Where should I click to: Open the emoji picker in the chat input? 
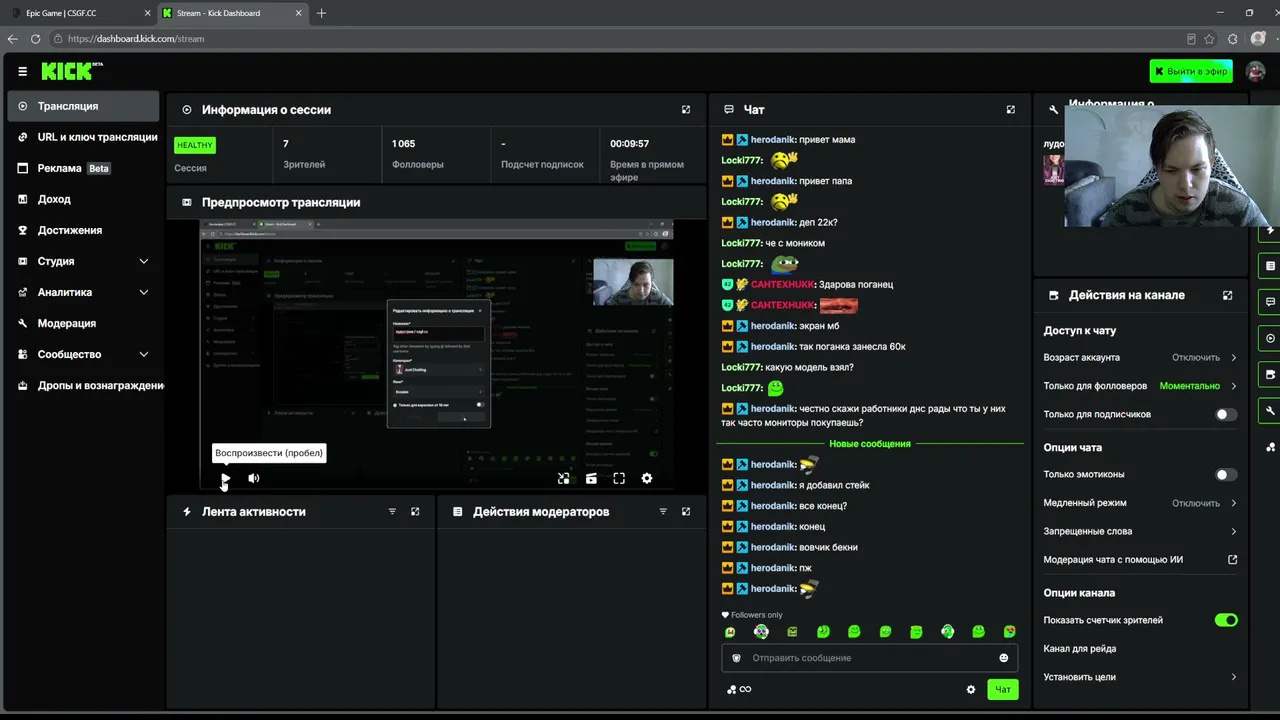[1004, 658]
